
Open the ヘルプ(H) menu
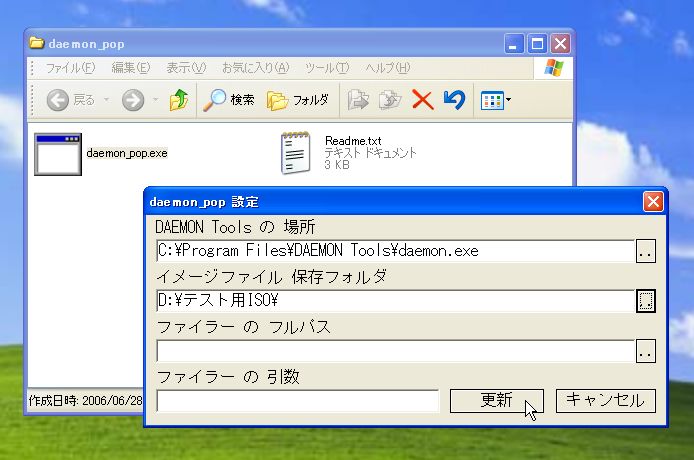click(x=388, y=68)
